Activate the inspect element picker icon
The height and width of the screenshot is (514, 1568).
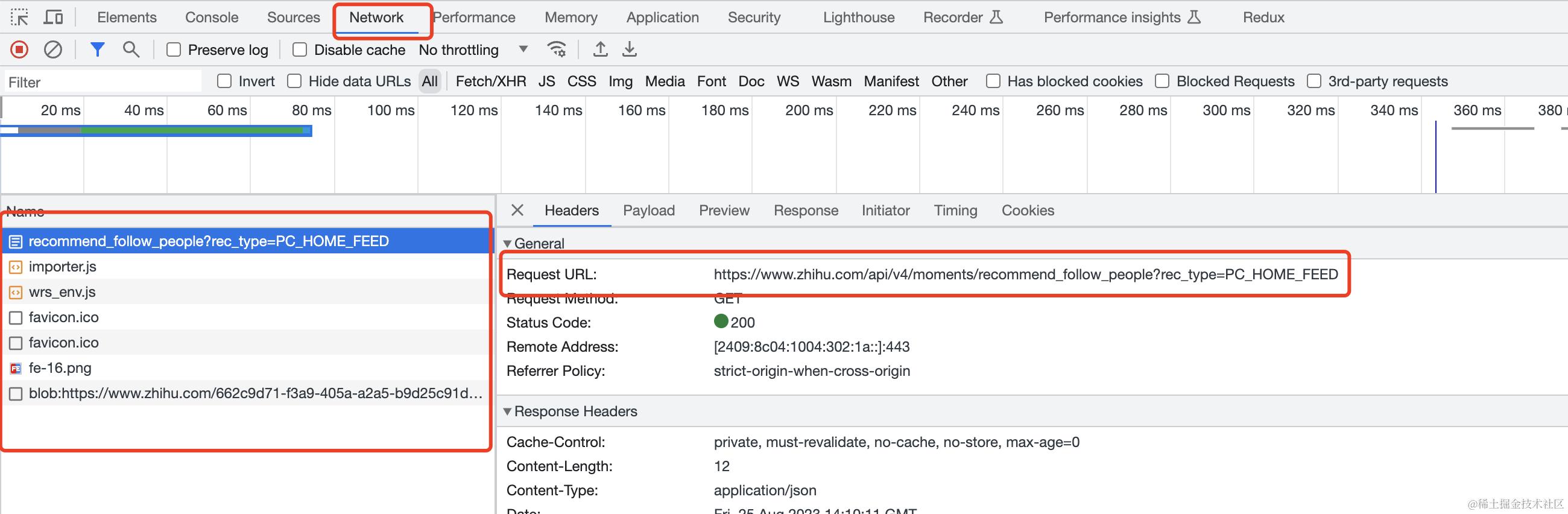[x=19, y=17]
